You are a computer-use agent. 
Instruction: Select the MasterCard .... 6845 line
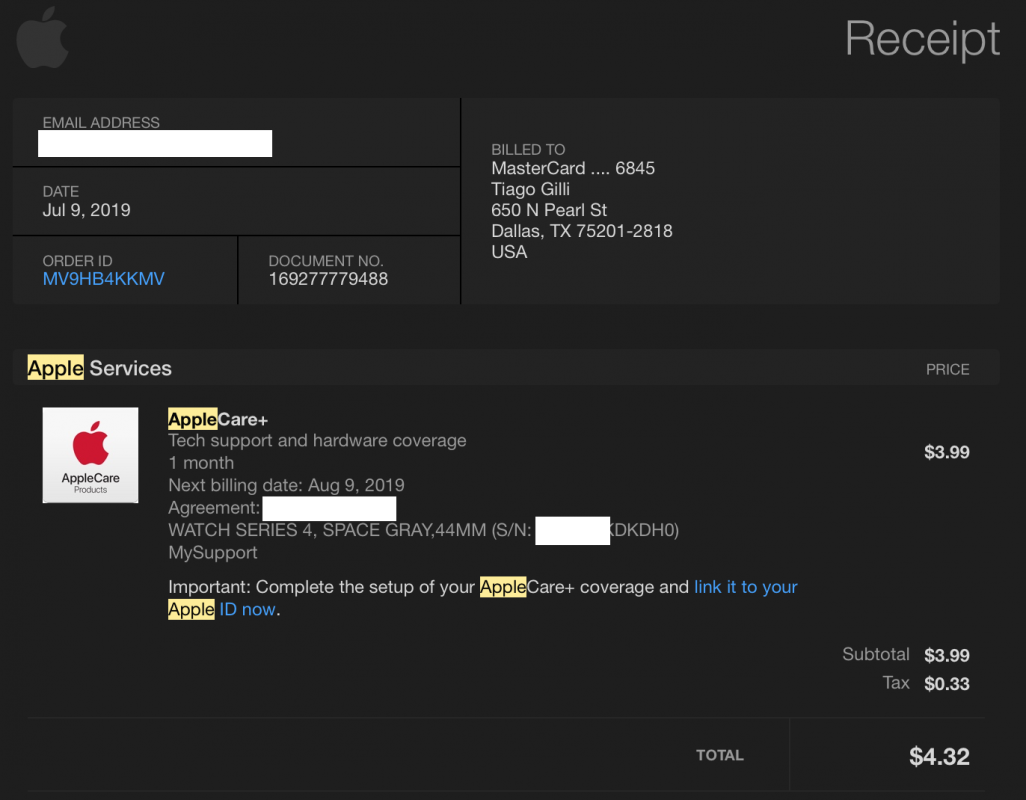coord(573,168)
